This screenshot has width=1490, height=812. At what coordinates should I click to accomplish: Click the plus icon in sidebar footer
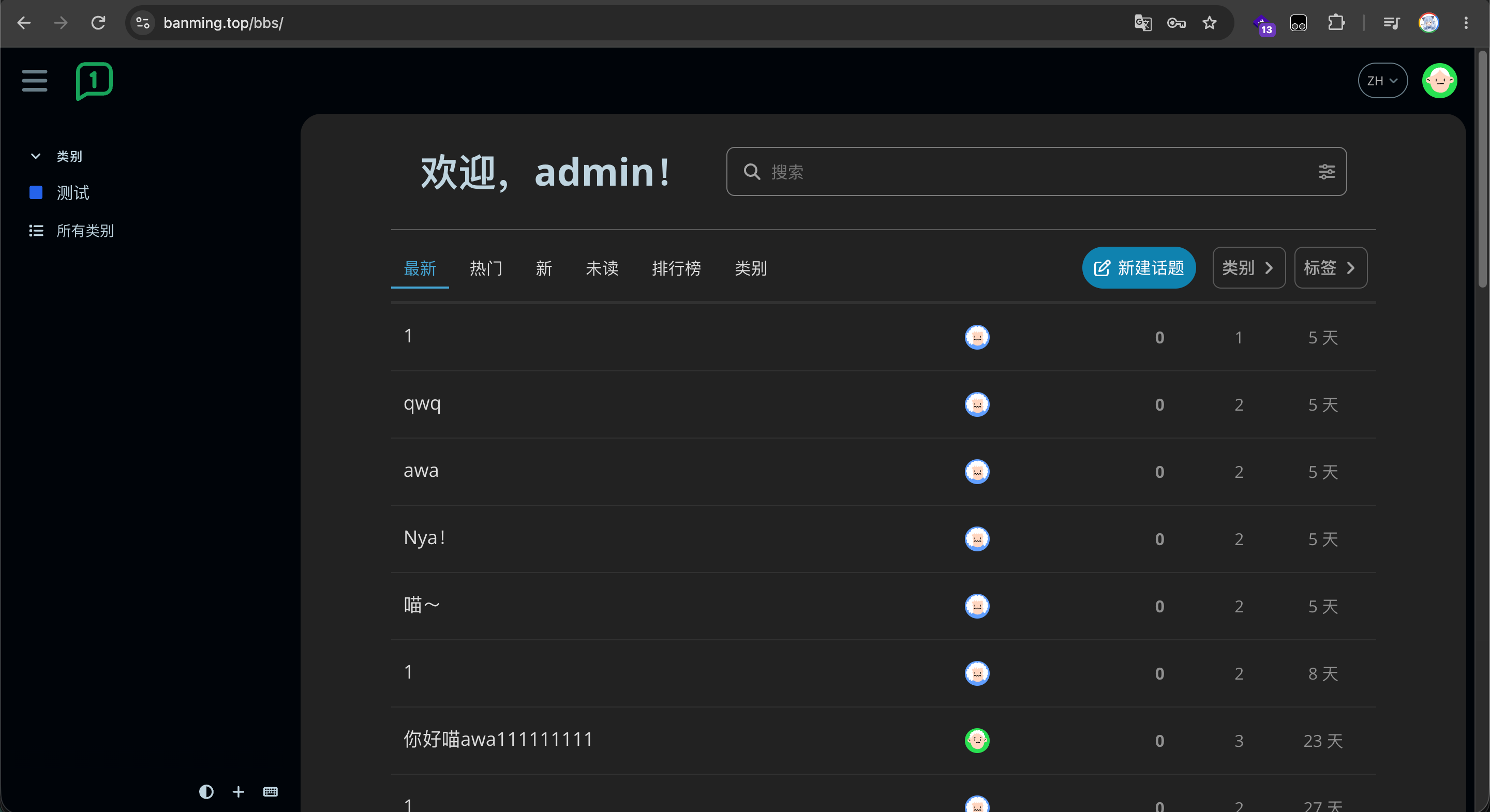click(239, 791)
